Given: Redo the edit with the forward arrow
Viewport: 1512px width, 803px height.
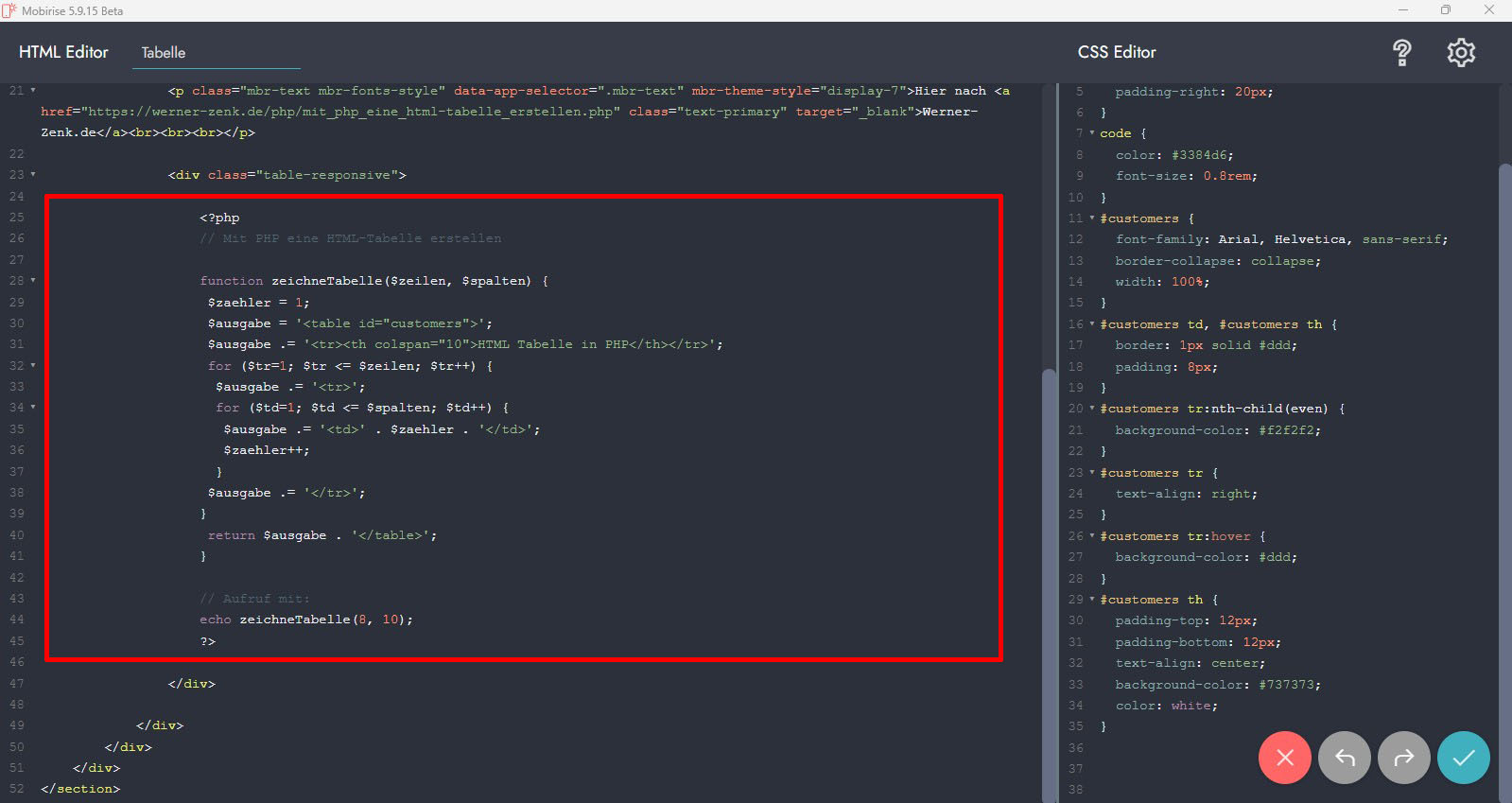Looking at the screenshot, I should (1404, 758).
